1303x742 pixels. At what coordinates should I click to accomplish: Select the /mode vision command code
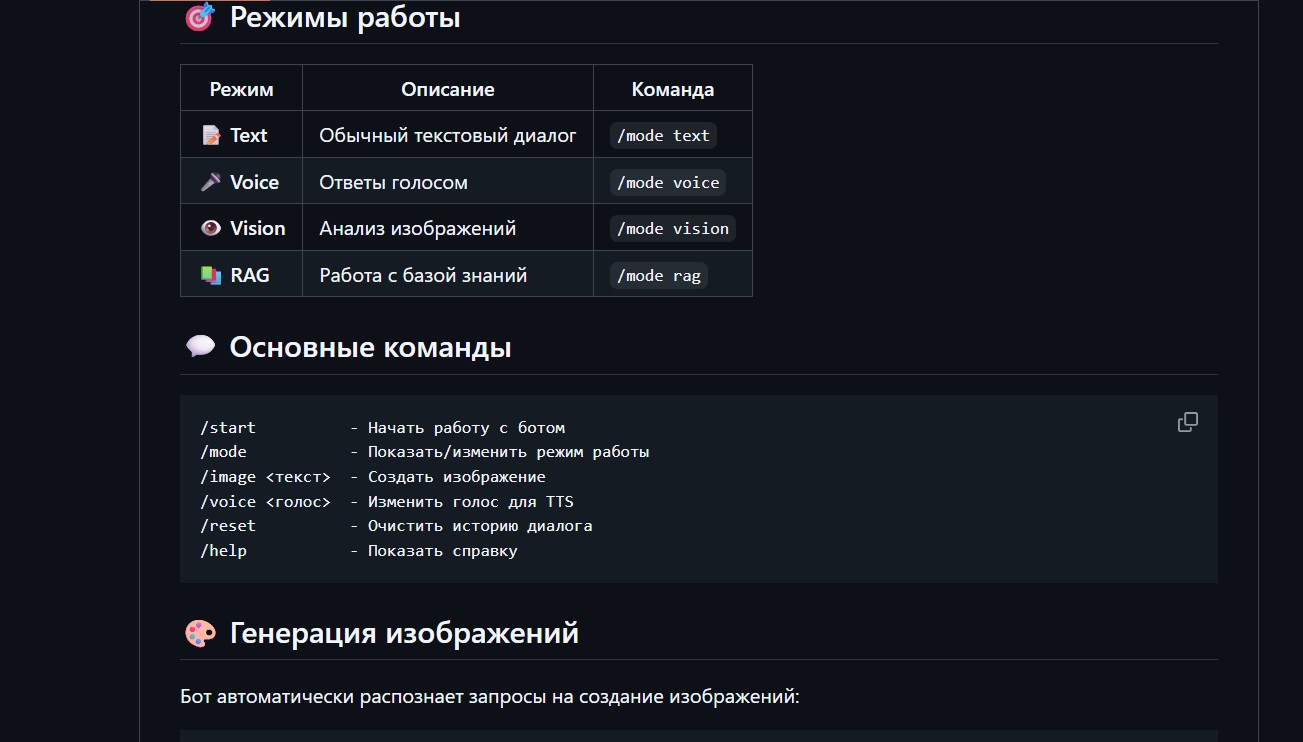click(672, 229)
